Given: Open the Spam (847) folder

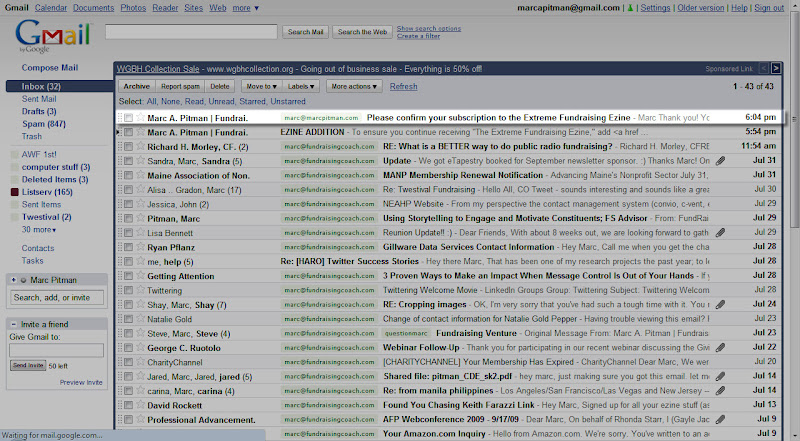Looking at the screenshot, I should click(44, 124).
